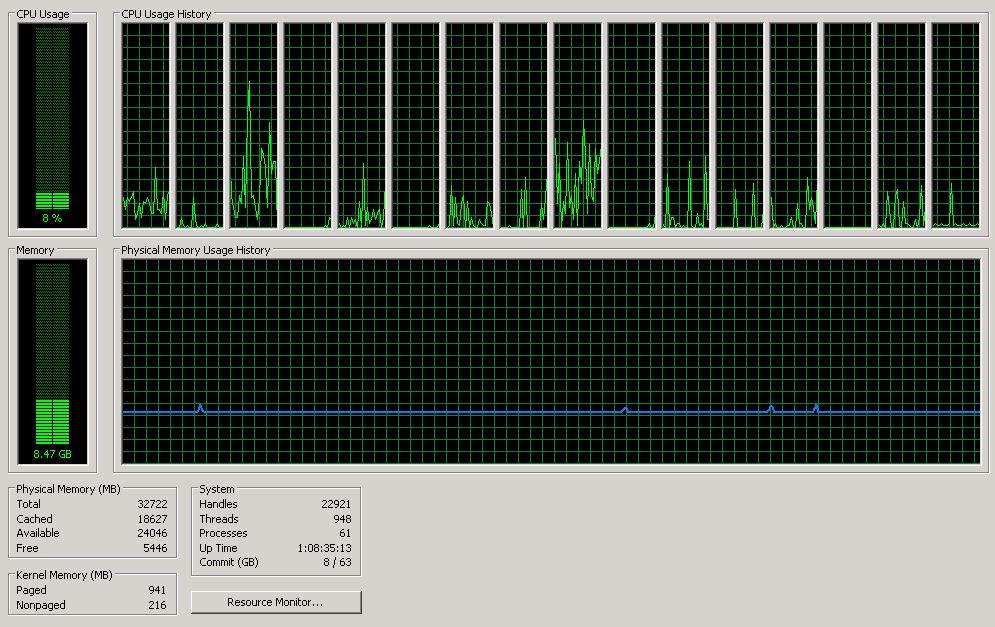Screen dimensions: 995x627
Task: Select the ninth CPU core history graph
Action: (577, 125)
